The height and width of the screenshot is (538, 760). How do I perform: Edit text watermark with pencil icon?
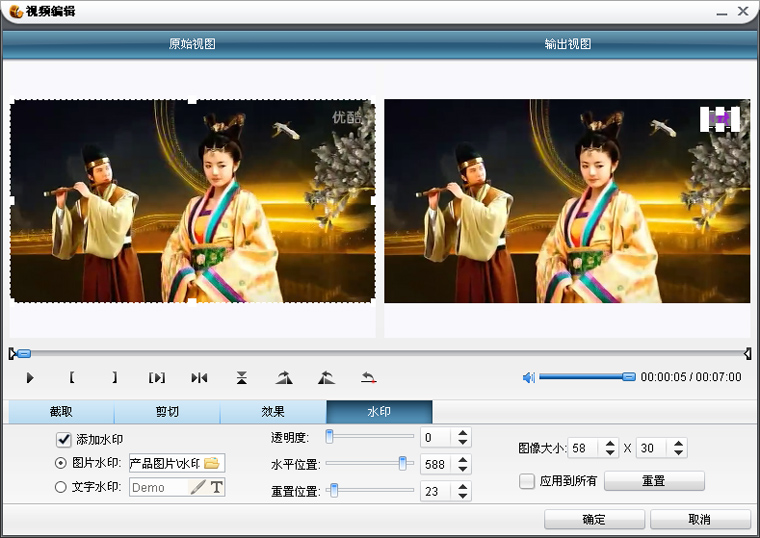[198, 487]
